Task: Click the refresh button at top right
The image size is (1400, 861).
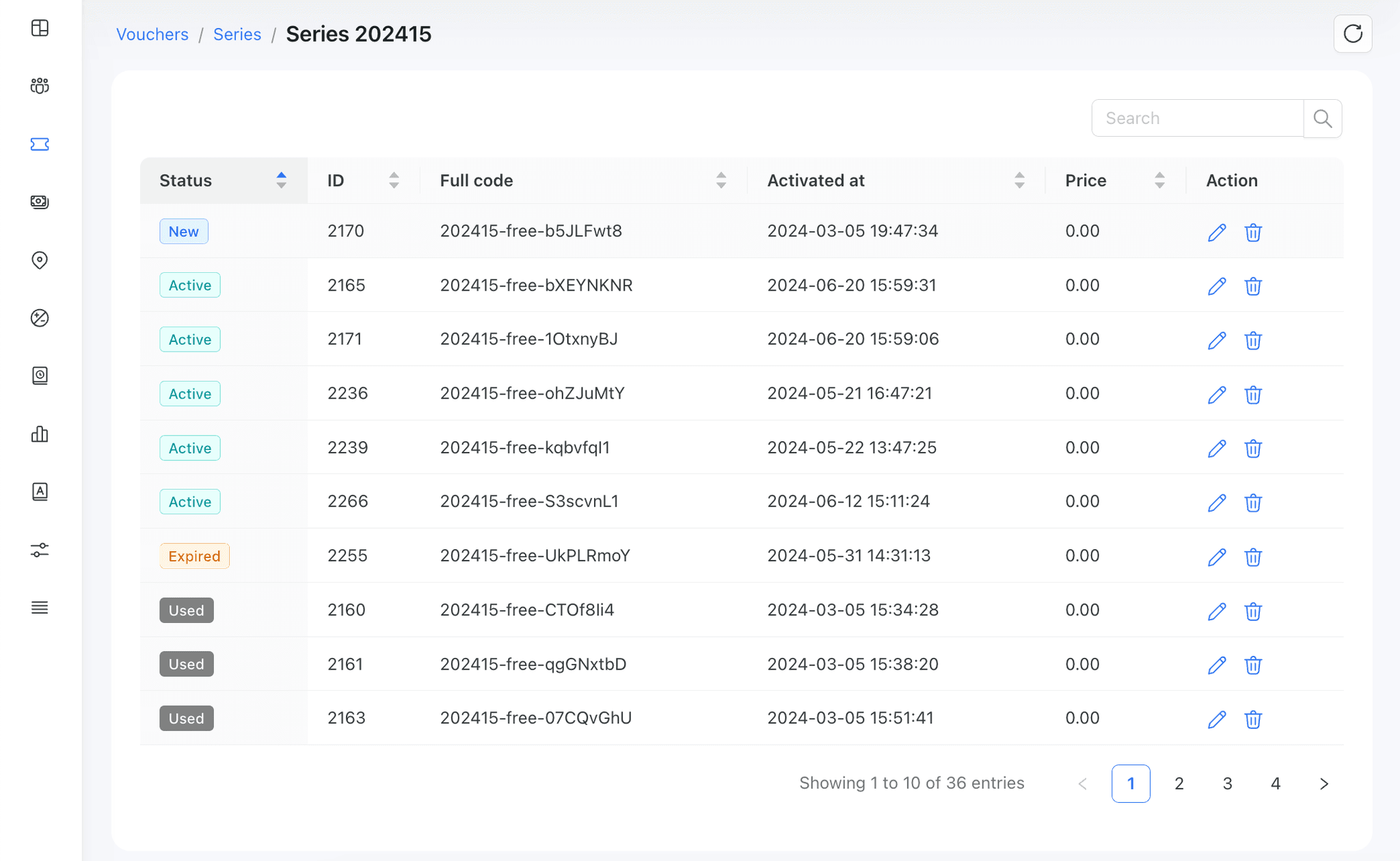Action: [x=1353, y=34]
